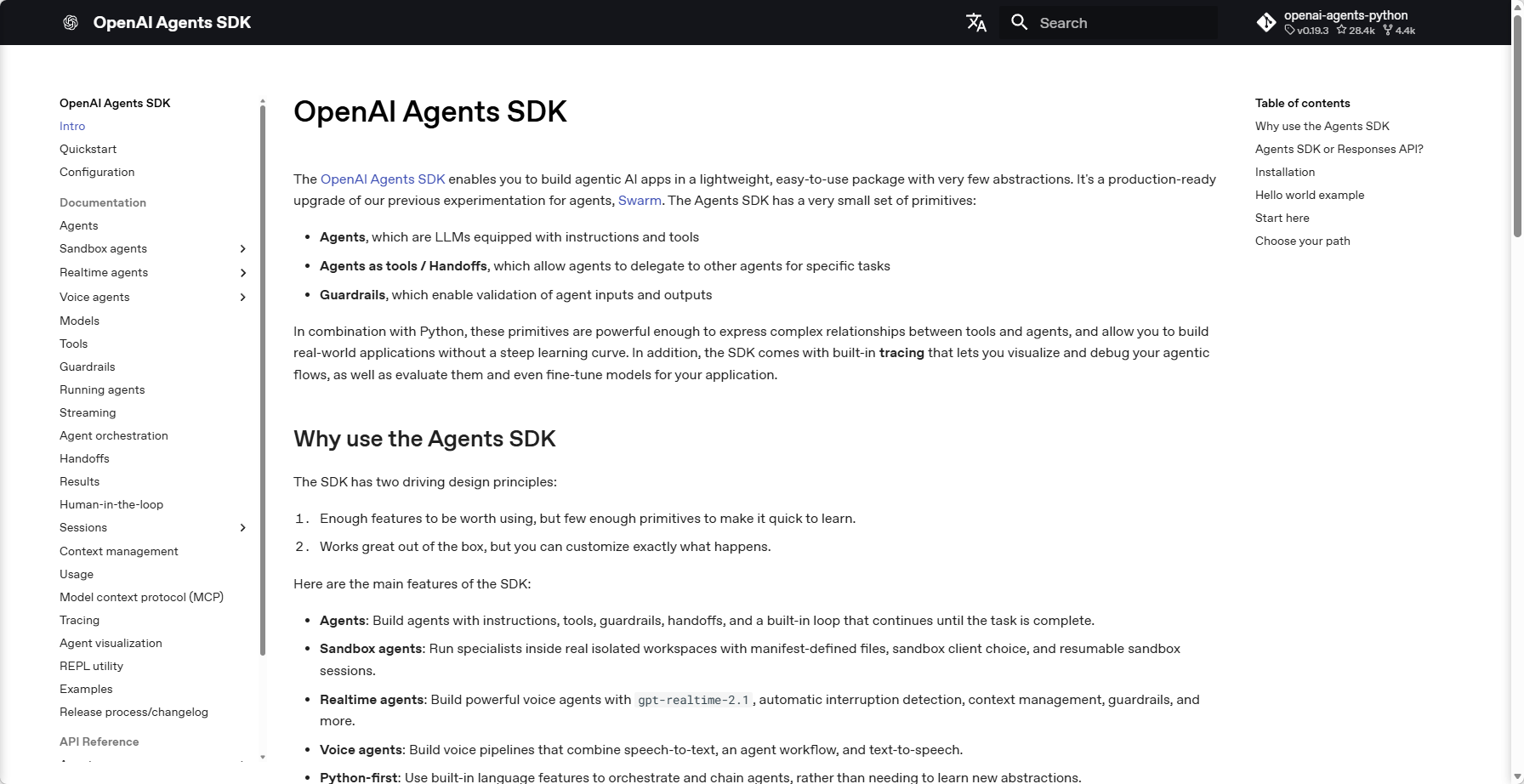Open the Guardrails sidebar page
1524x784 pixels.
click(x=87, y=366)
